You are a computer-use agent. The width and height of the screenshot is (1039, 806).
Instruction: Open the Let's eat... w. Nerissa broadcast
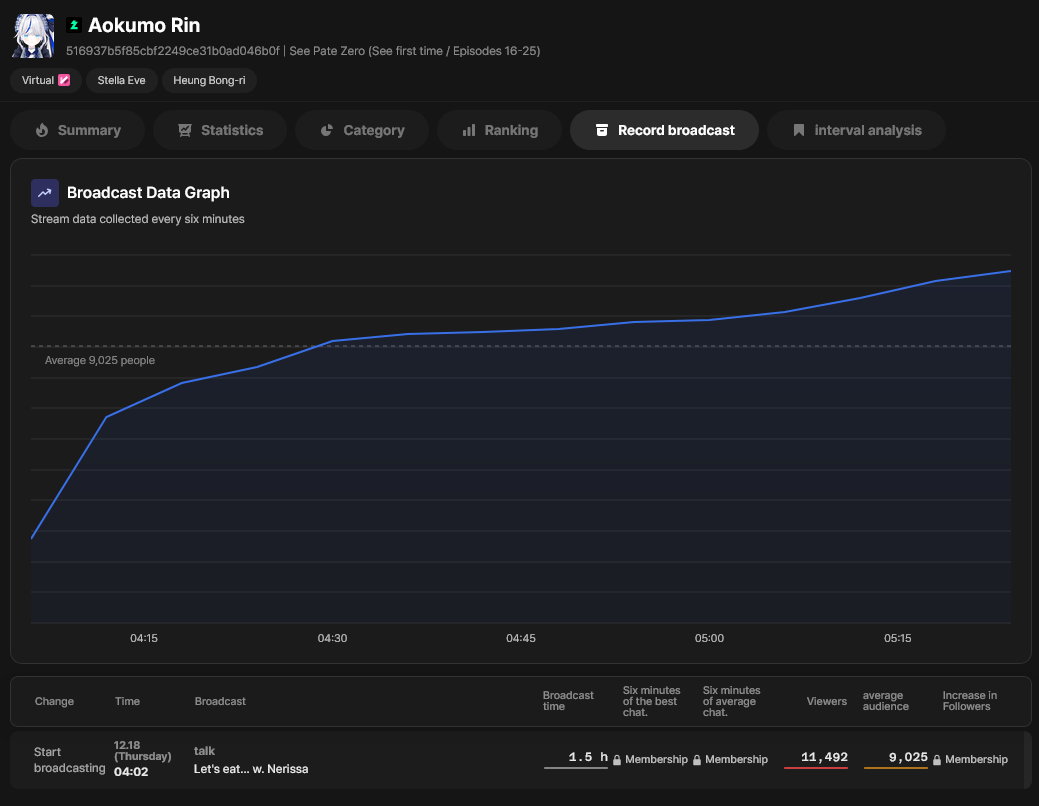coord(250,769)
